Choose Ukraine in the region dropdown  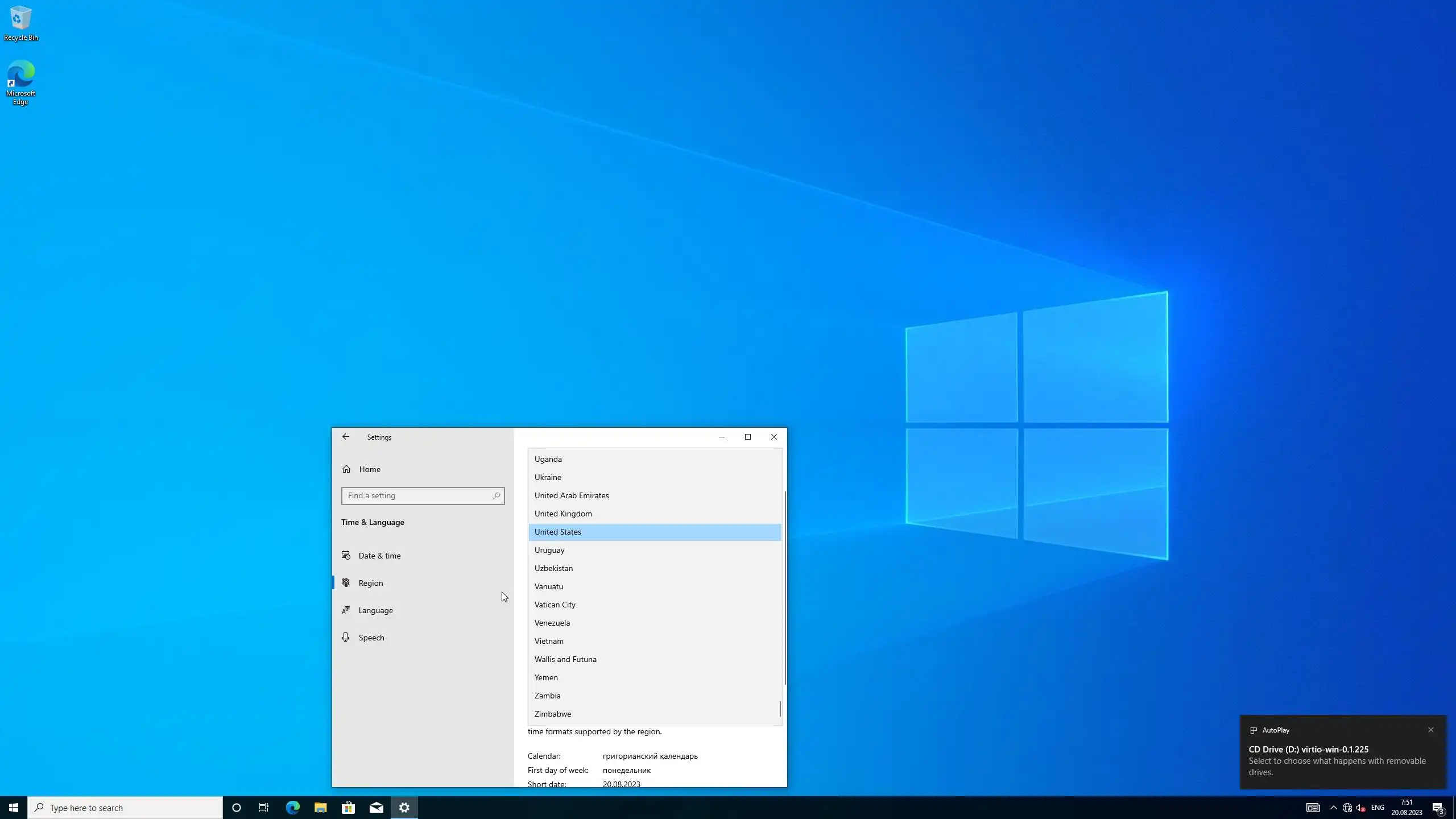(x=547, y=477)
